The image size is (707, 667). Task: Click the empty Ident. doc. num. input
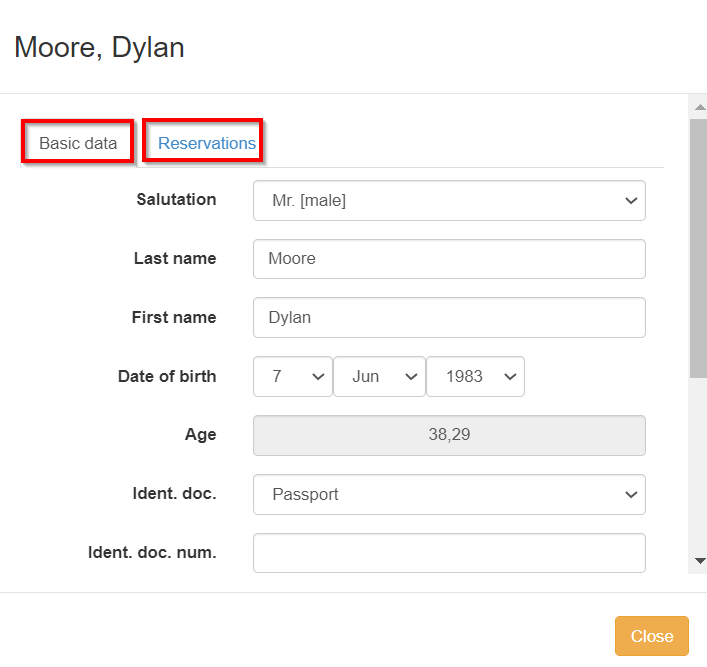coord(449,553)
